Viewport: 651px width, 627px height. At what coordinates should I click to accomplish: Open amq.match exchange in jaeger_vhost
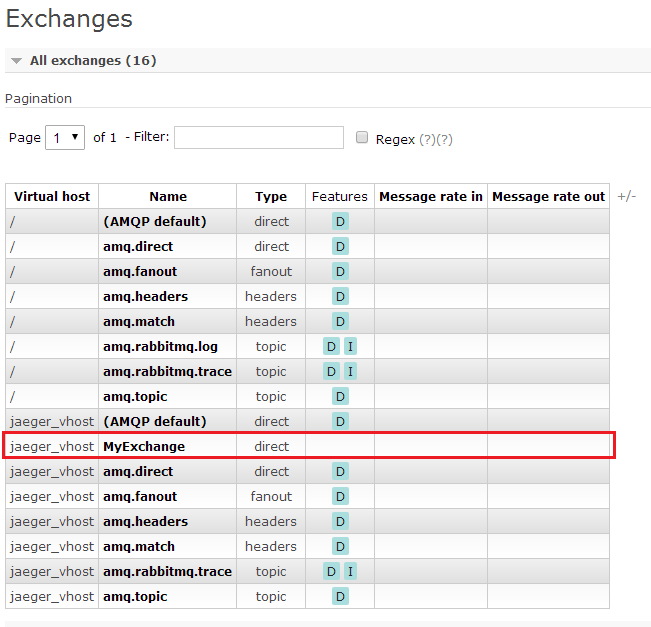139,546
